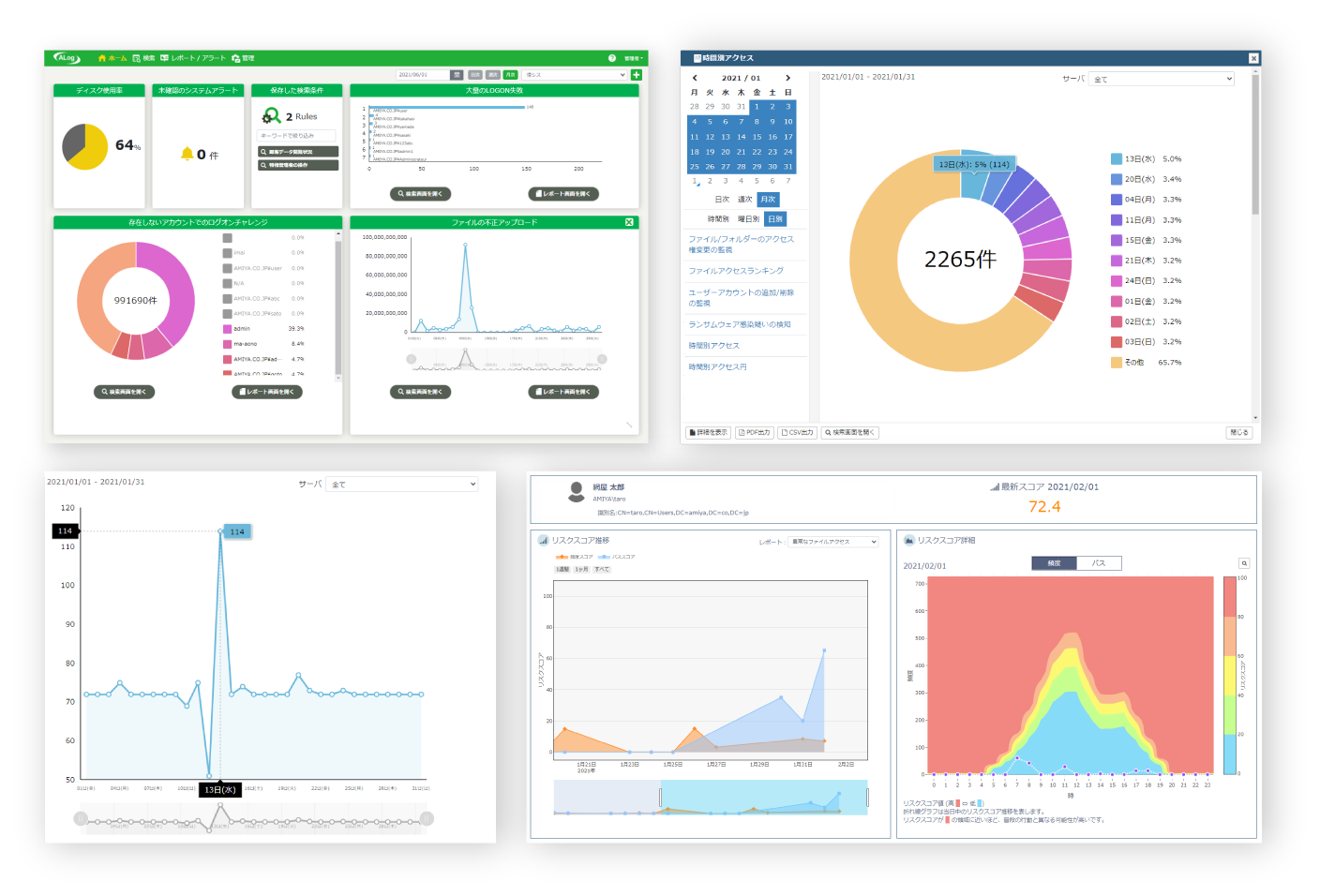Click 詳細を表示 button in dialog footer
The width and height of the screenshot is (1320, 896).
tap(709, 433)
